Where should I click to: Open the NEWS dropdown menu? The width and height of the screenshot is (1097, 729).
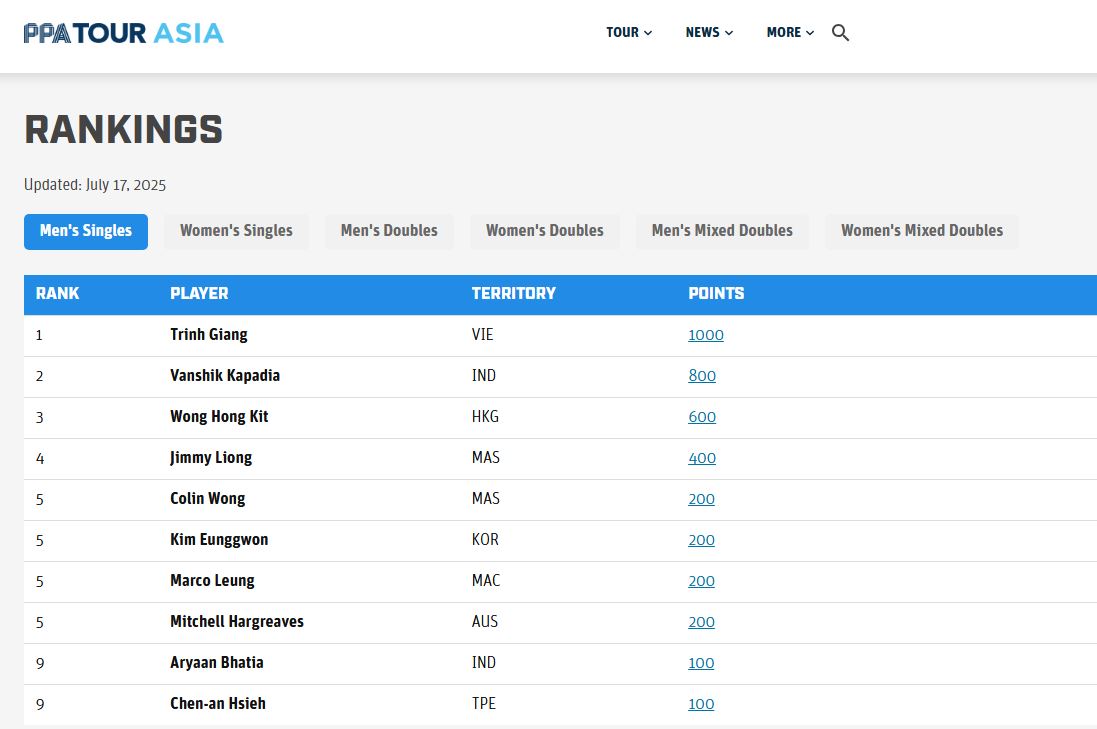pyautogui.click(x=709, y=32)
